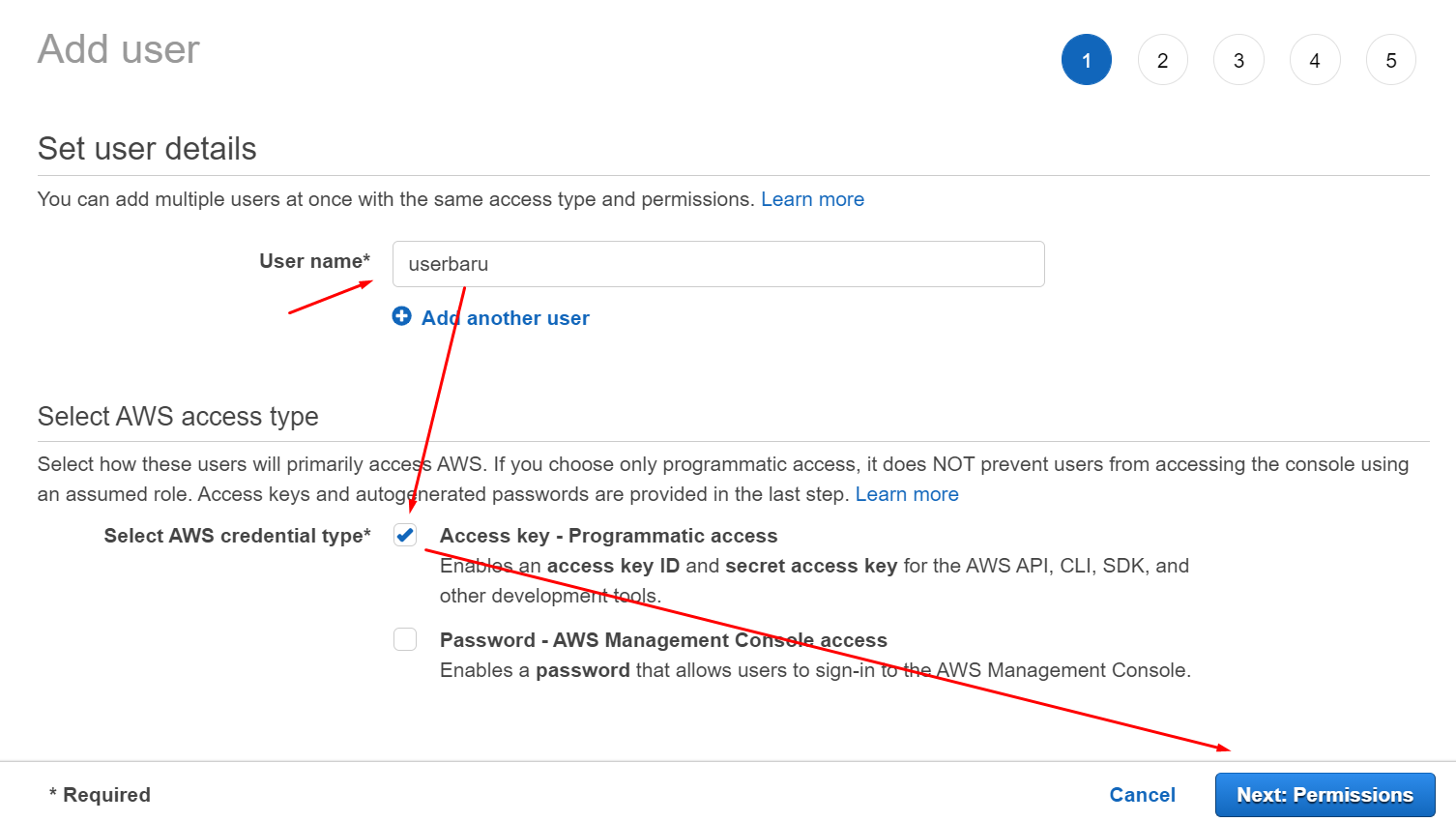Open Learn more link about multiple users
The image size is (1456, 822).
(812, 199)
